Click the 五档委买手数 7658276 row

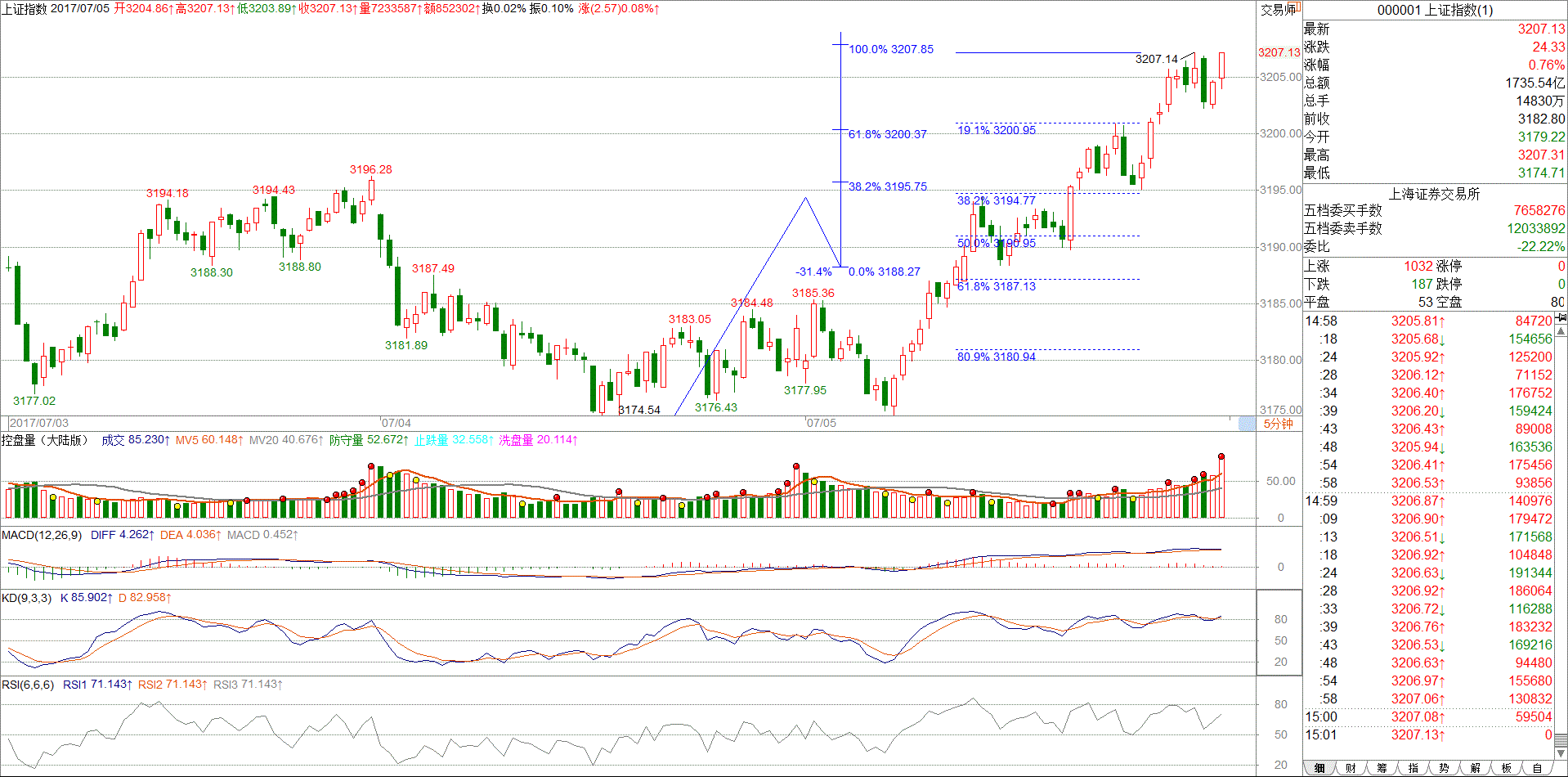1435,210
